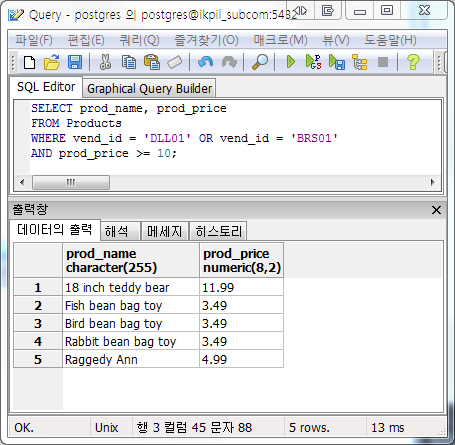Click price 3.49 in Fish row
The width and height of the screenshot is (455, 445).
pyautogui.click(x=242, y=305)
